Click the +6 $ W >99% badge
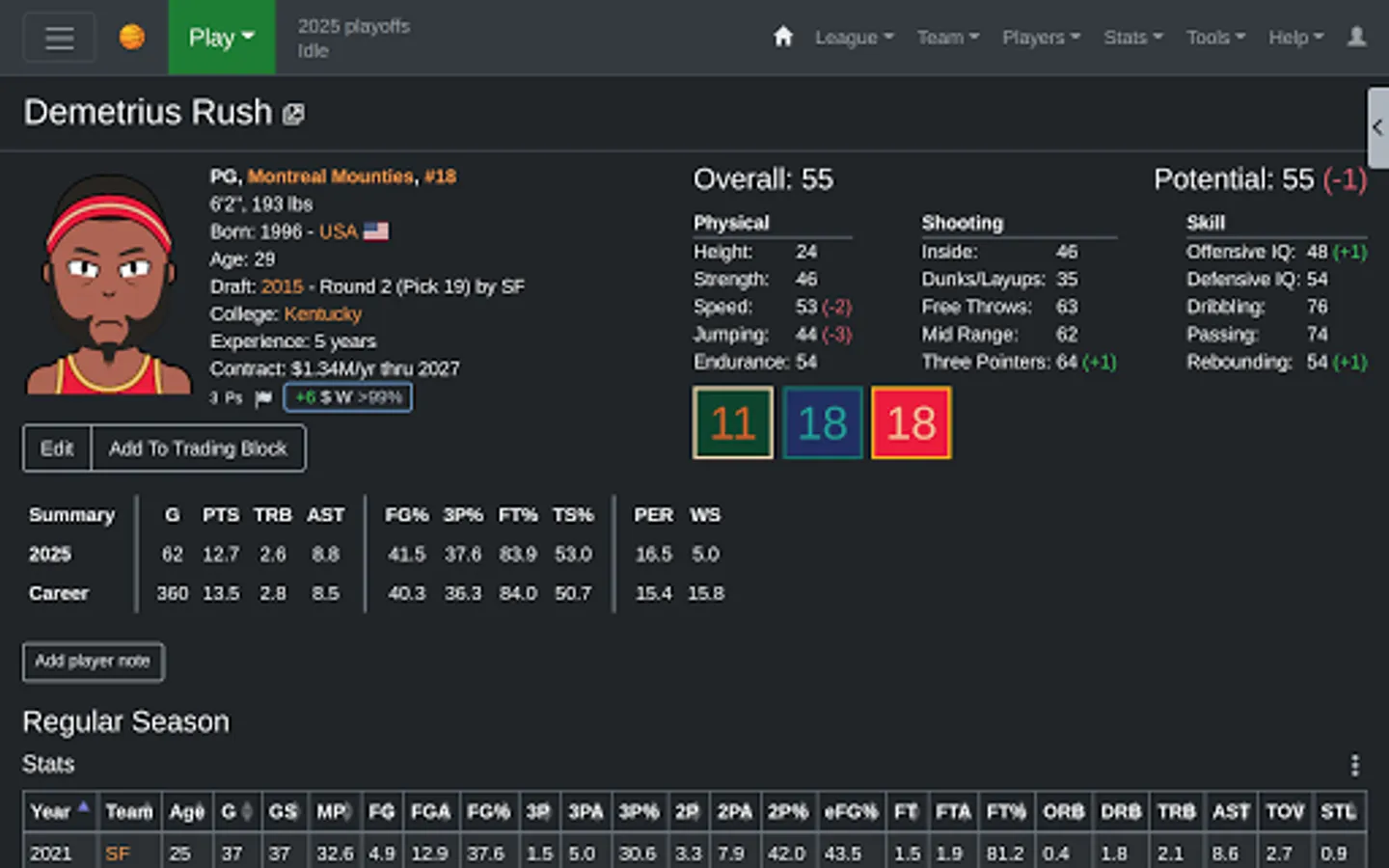The width and height of the screenshot is (1389, 868). click(348, 397)
